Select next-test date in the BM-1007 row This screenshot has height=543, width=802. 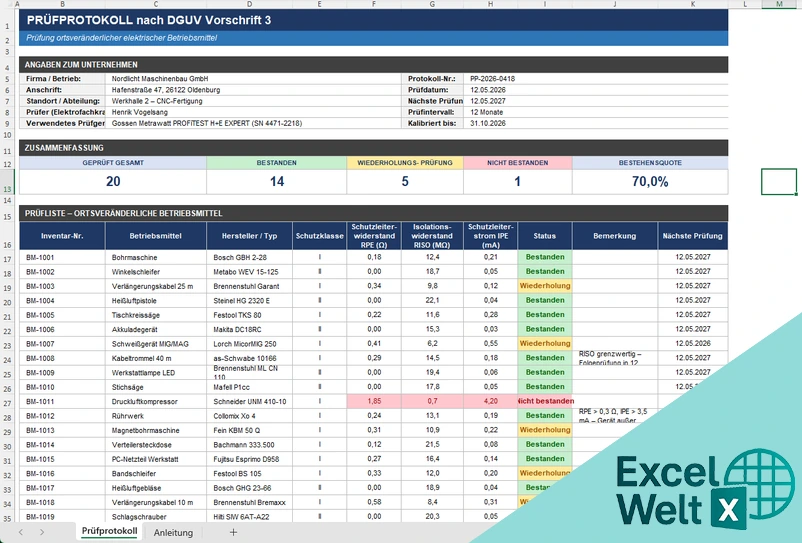click(x=693, y=344)
